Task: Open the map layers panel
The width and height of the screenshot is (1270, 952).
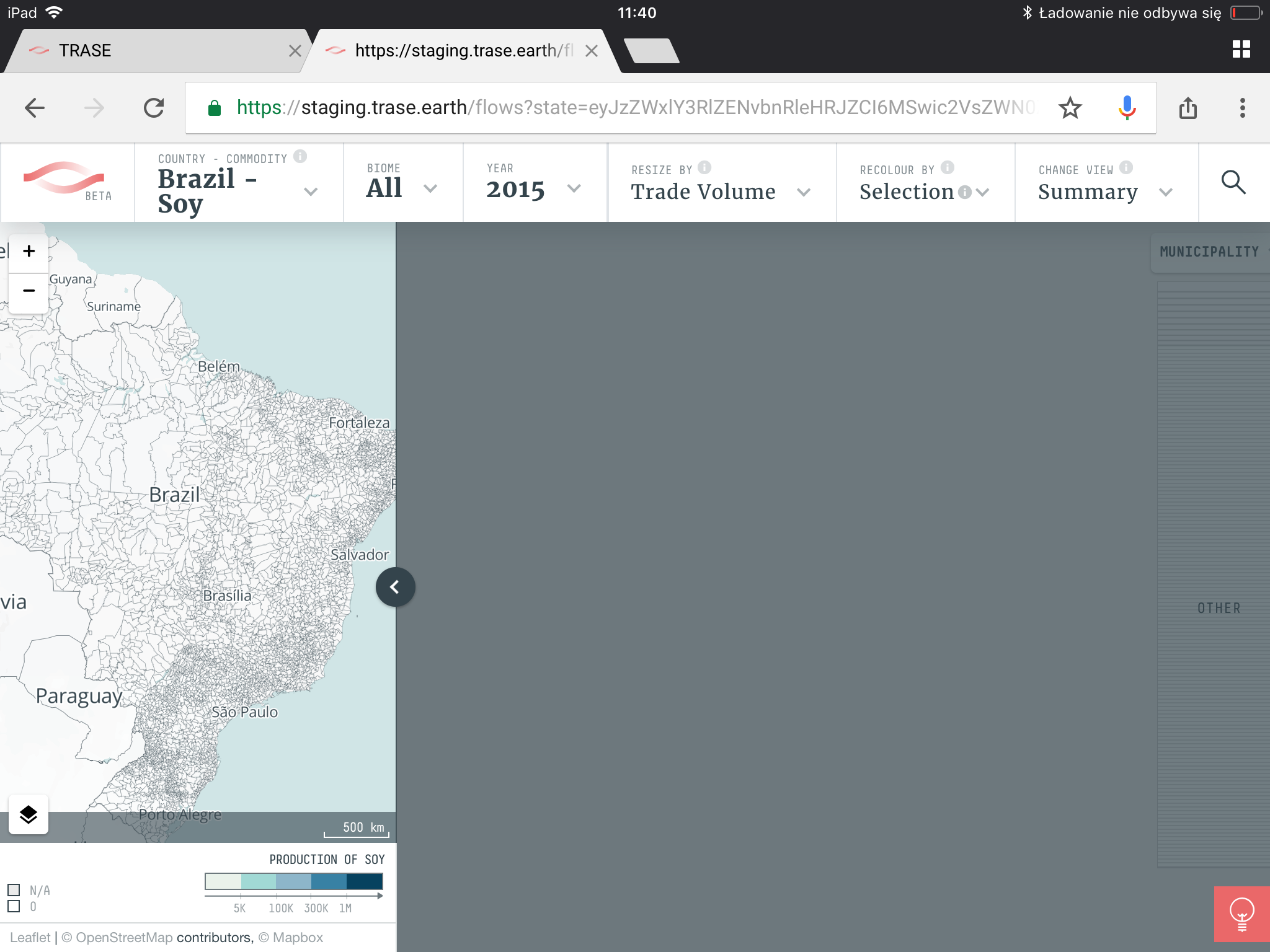Action: (29, 814)
